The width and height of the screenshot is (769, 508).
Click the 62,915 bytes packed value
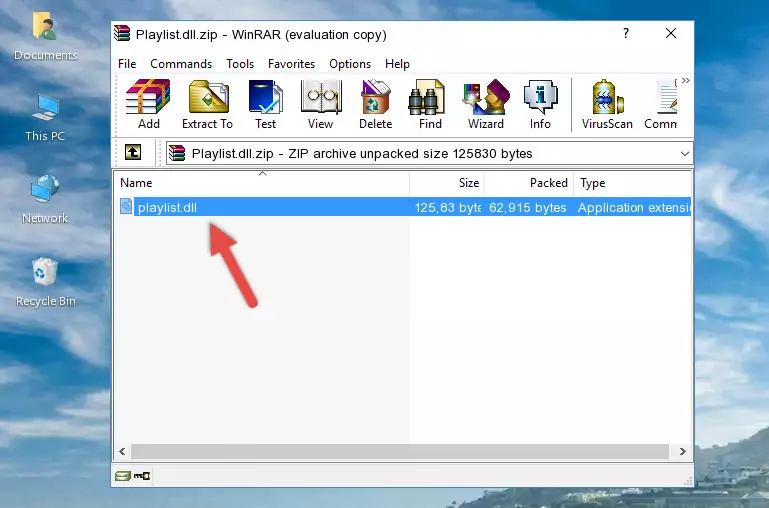click(x=528, y=207)
